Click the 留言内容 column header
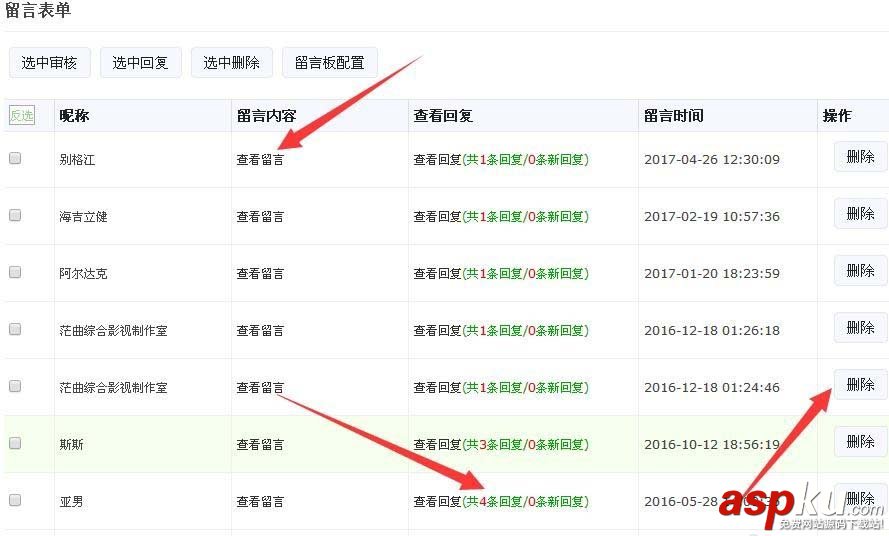 pos(266,116)
